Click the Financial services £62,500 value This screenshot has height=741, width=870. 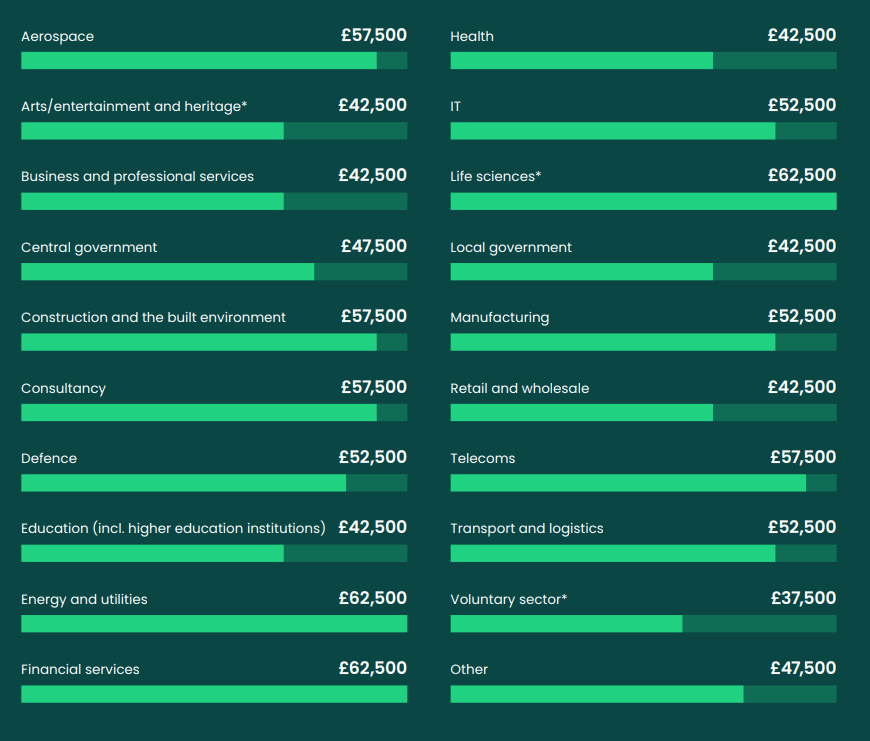(x=373, y=668)
